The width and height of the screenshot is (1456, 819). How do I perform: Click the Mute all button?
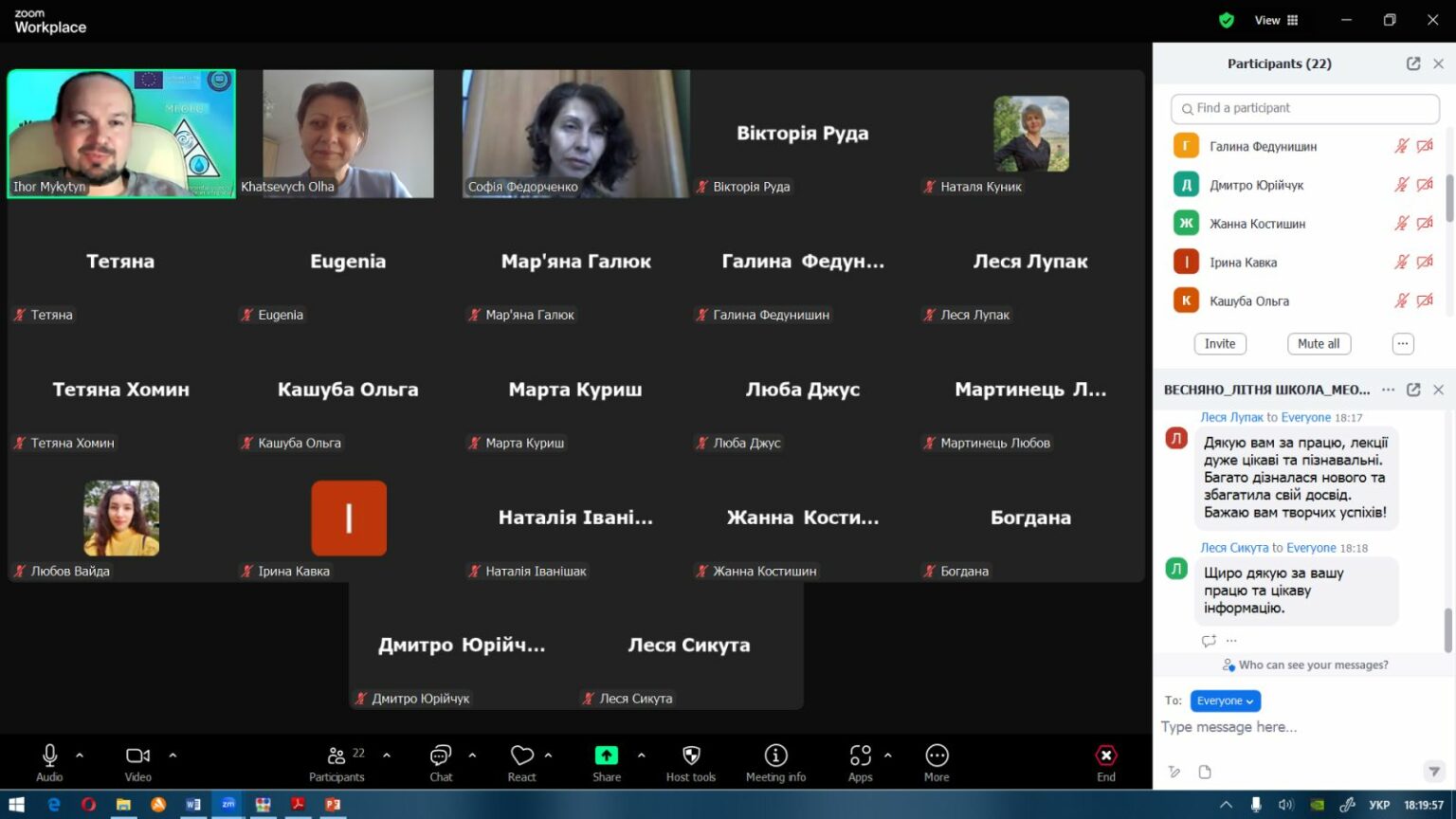coord(1319,344)
